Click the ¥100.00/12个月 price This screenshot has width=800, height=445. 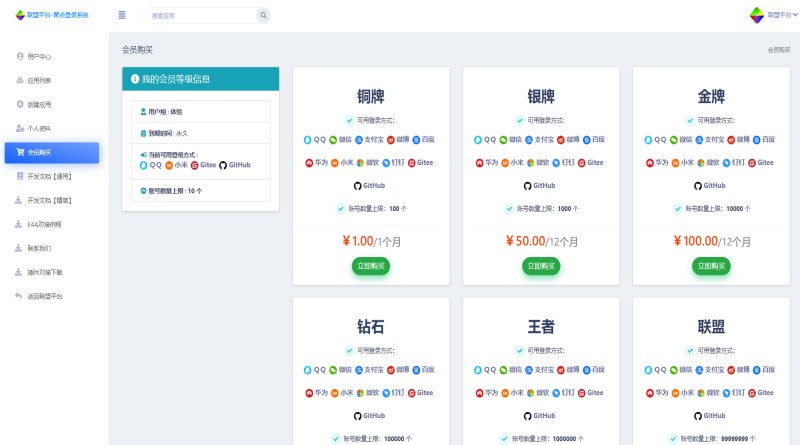click(712, 241)
